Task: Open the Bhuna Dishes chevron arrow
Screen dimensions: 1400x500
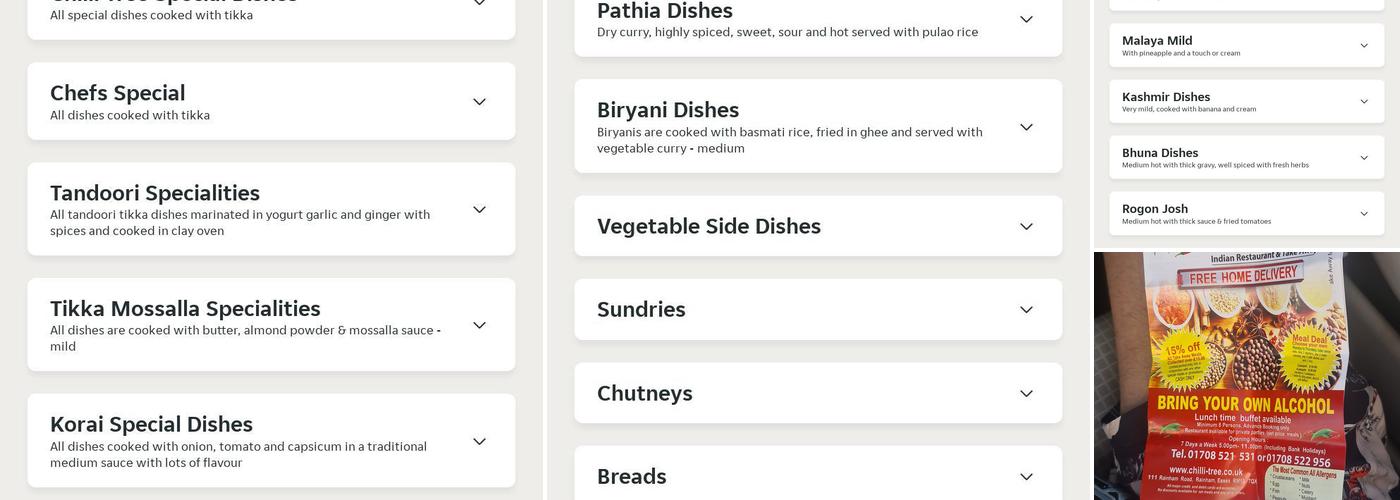Action: click(x=1364, y=158)
